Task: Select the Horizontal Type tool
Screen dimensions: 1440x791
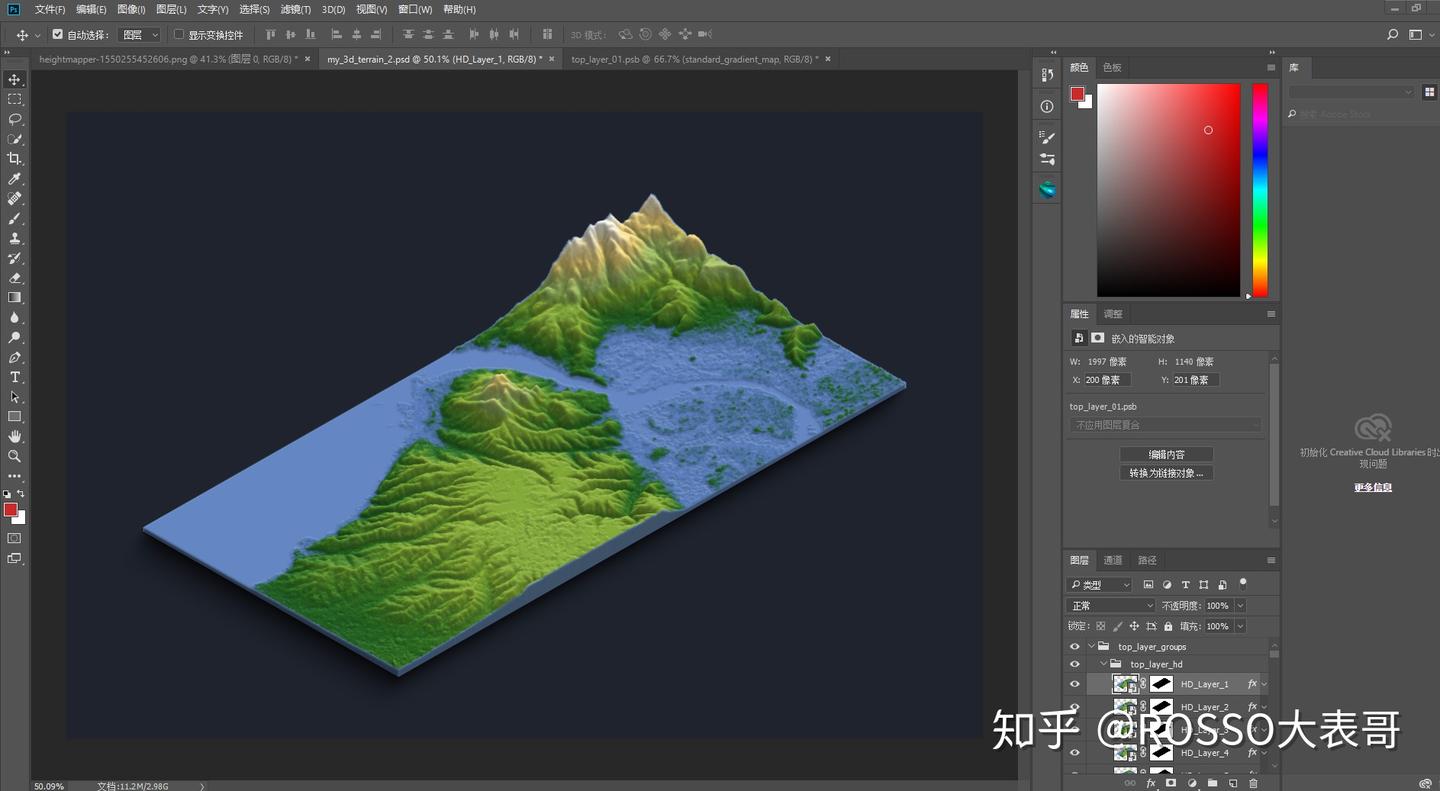Action: pyautogui.click(x=15, y=376)
